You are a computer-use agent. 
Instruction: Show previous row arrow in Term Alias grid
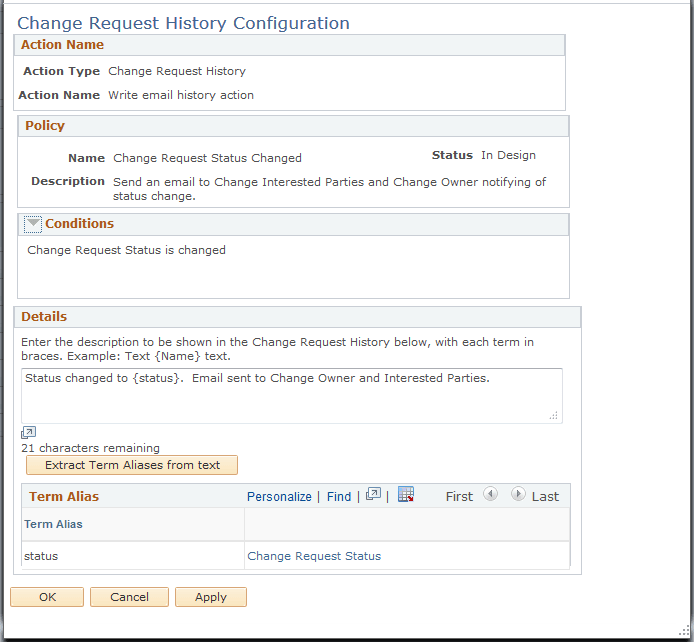490,493
